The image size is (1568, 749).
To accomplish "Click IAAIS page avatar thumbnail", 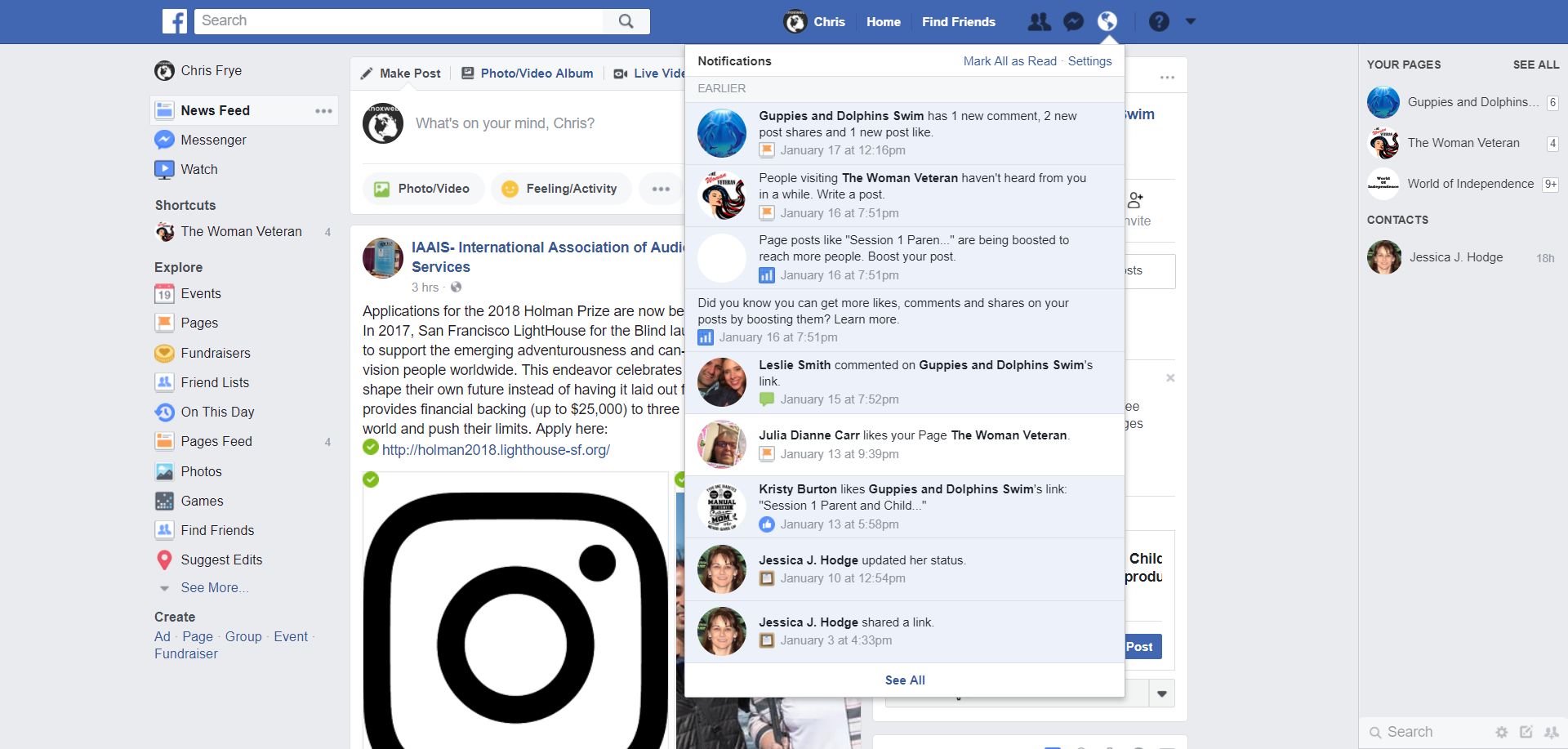I will (x=383, y=258).
